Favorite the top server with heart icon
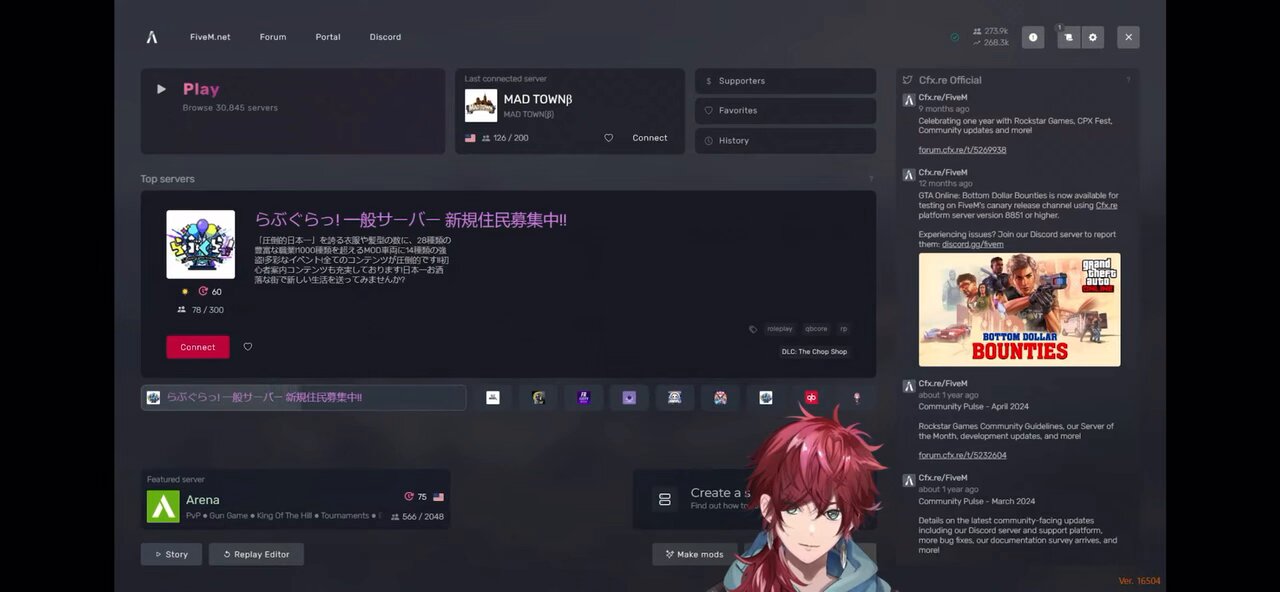This screenshot has height=592, width=1280. 248,347
